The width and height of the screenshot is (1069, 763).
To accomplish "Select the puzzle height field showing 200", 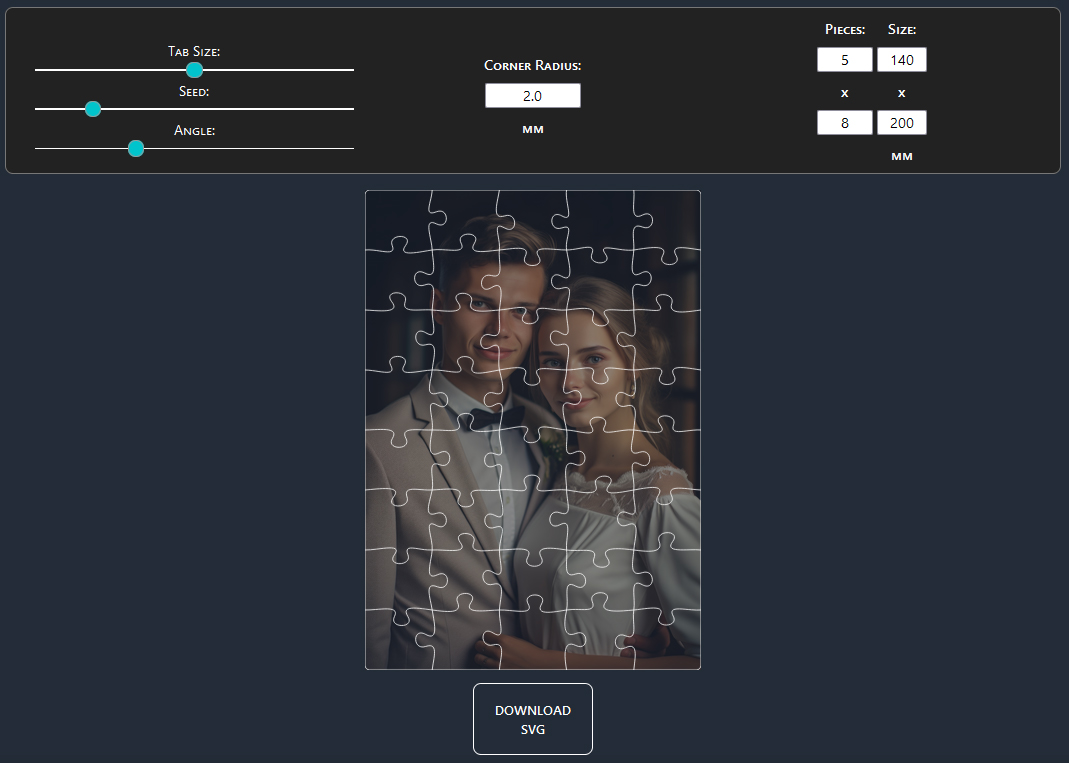I will [x=901, y=122].
